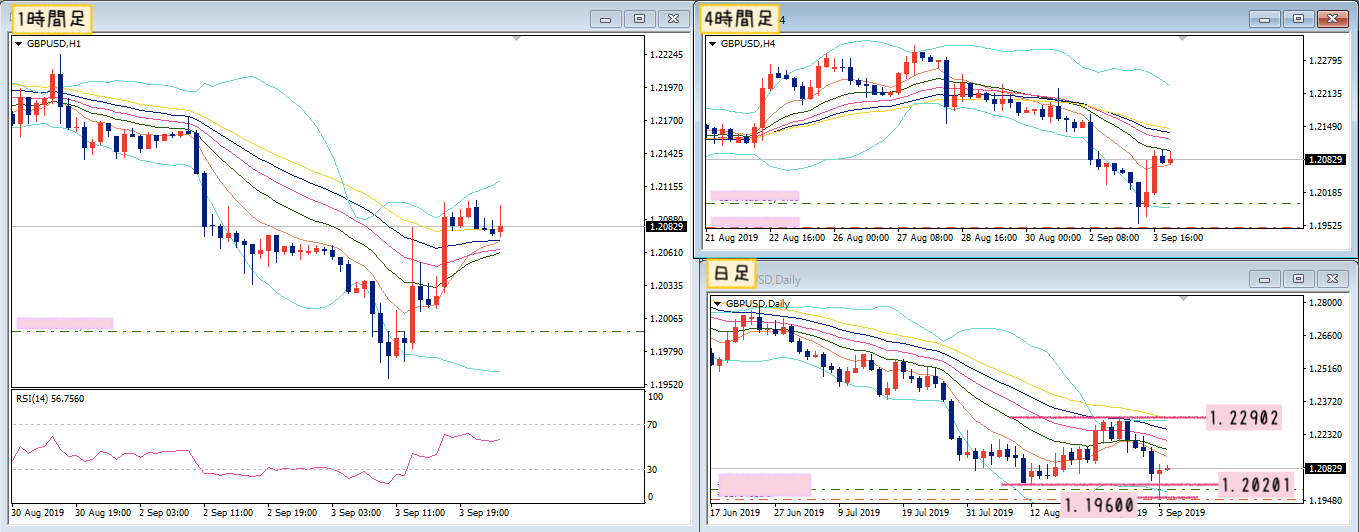Click the RSI level 30 axis label

coord(654,469)
